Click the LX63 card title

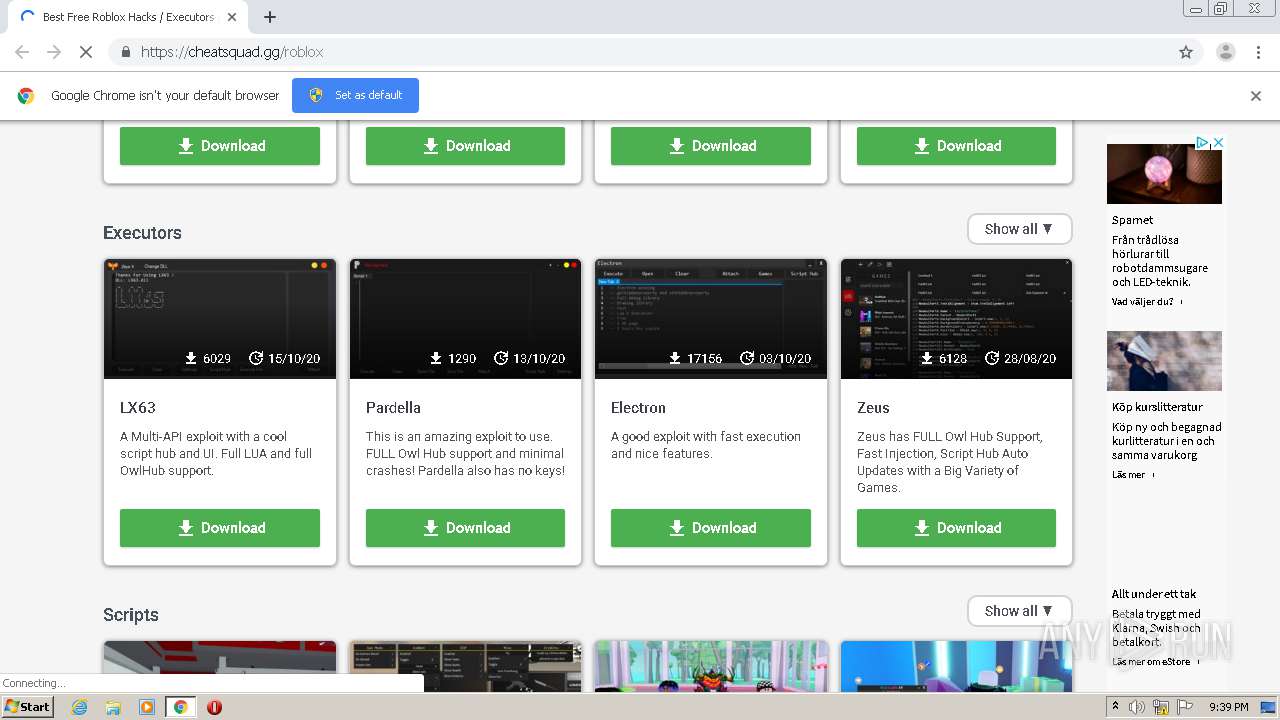point(138,408)
